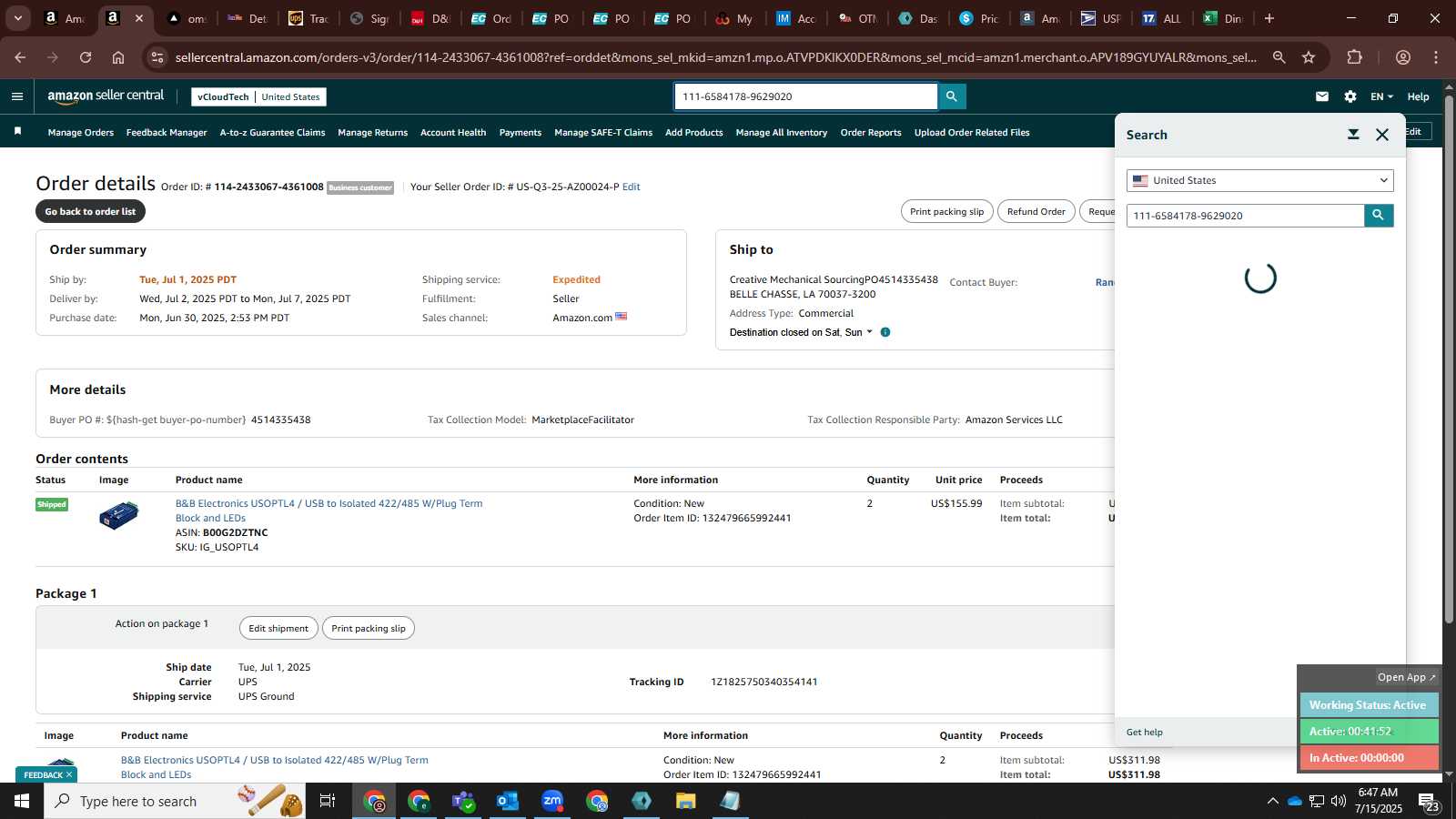Viewport: 1456px width, 819px height.
Task: Click the page vertical scrollbar
Action: [1449, 359]
